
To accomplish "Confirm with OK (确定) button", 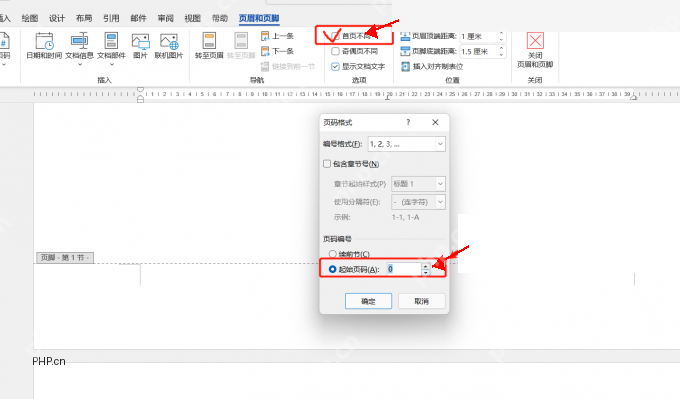I will click(x=368, y=301).
